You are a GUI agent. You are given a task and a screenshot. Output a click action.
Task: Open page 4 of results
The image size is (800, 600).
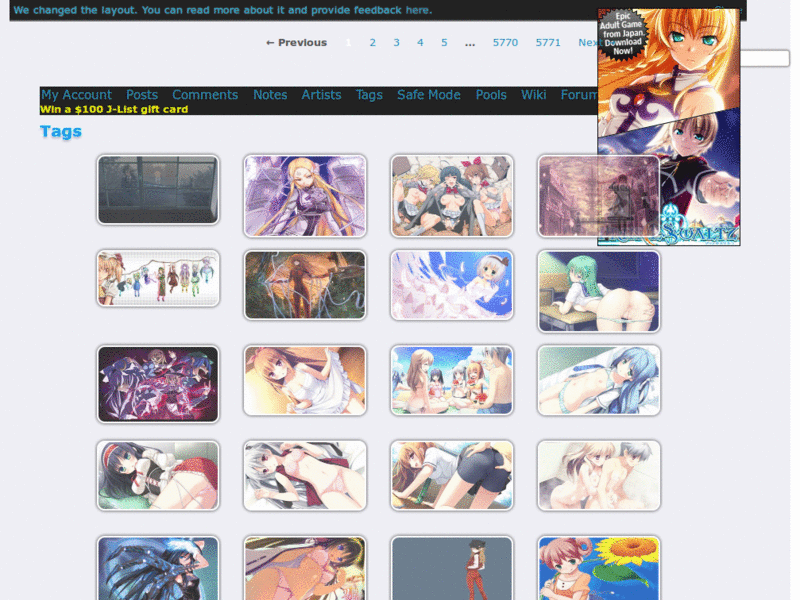tap(420, 43)
